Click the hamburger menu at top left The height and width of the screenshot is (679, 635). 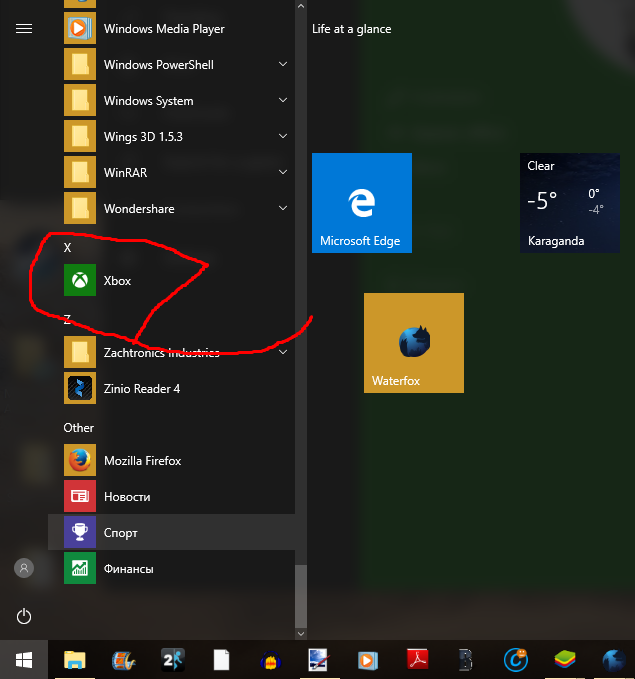click(x=24, y=29)
